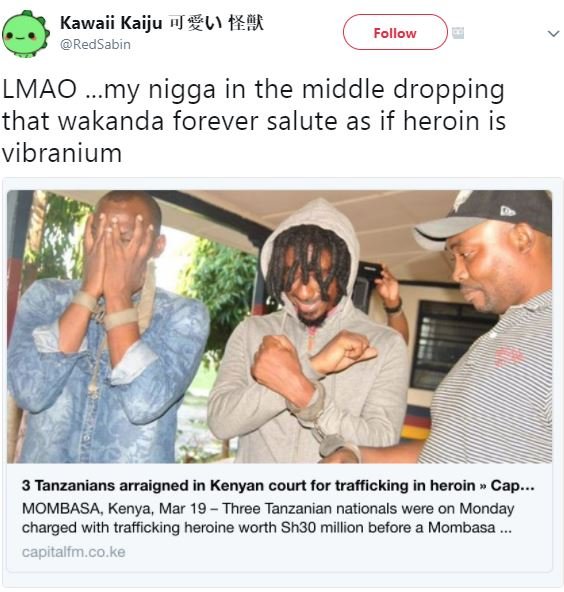Click the word vibranium in the tweet
The image size is (564, 592).
tap(62, 153)
